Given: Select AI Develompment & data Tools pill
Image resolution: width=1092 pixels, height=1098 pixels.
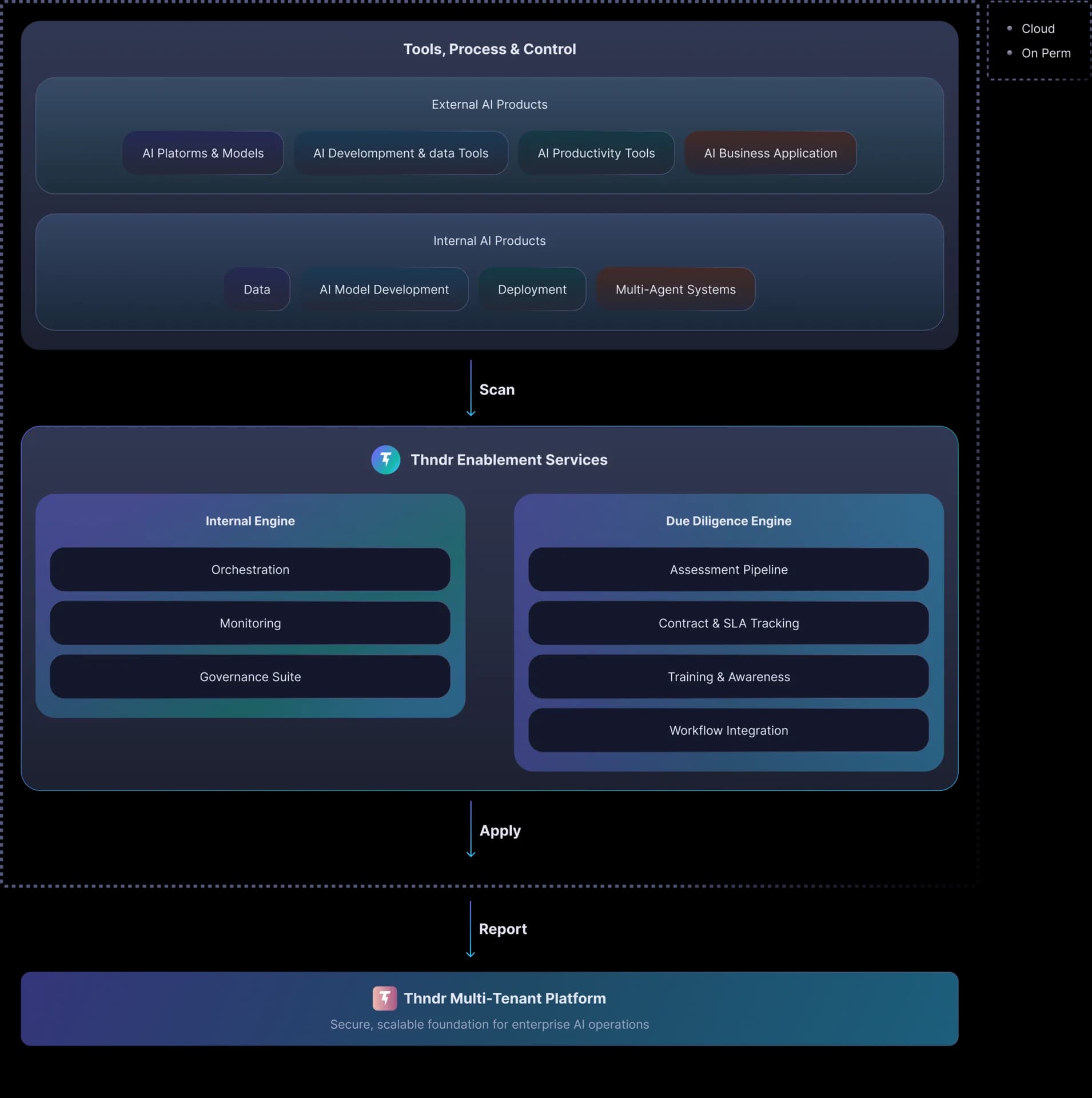Looking at the screenshot, I should pos(401,153).
